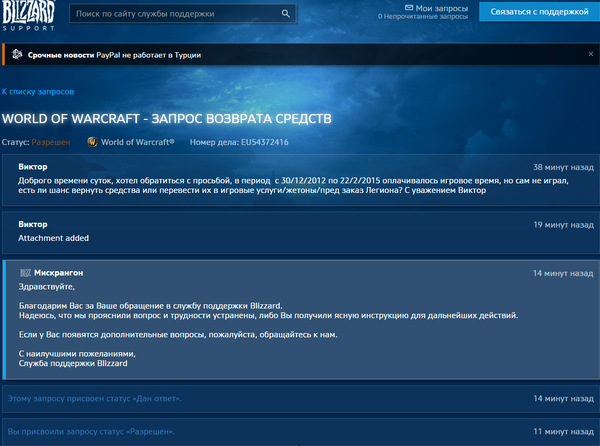Open Виктор's first message about refund
600x446 pixels.
pyautogui.click(x=252, y=185)
